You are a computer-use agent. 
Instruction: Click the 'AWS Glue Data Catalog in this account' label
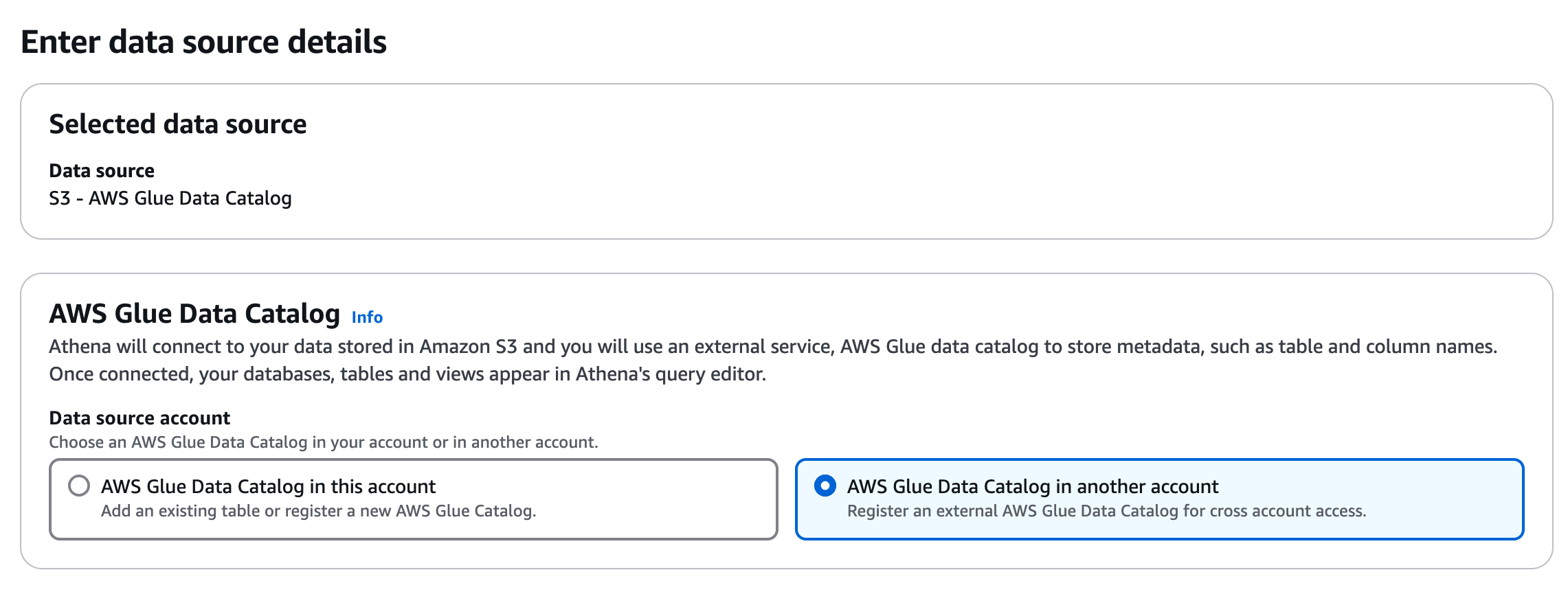(x=268, y=486)
